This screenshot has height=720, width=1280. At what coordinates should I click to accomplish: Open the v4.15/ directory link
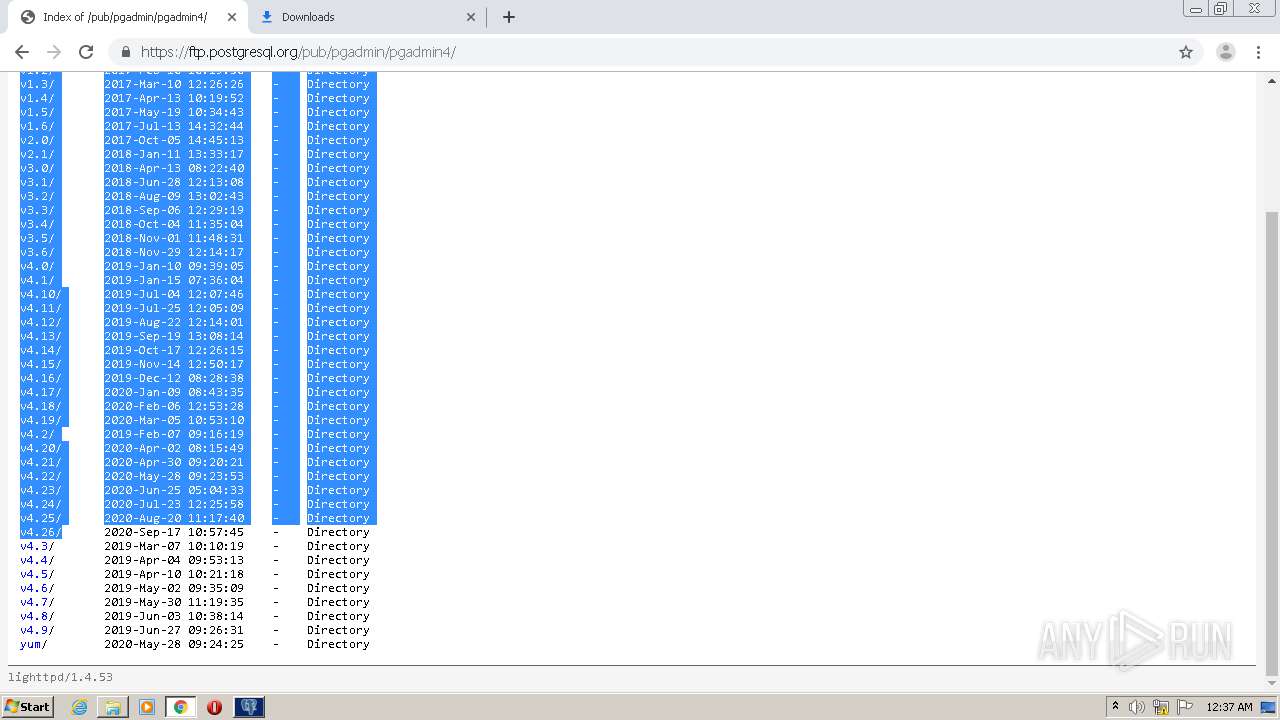tap(41, 364)
